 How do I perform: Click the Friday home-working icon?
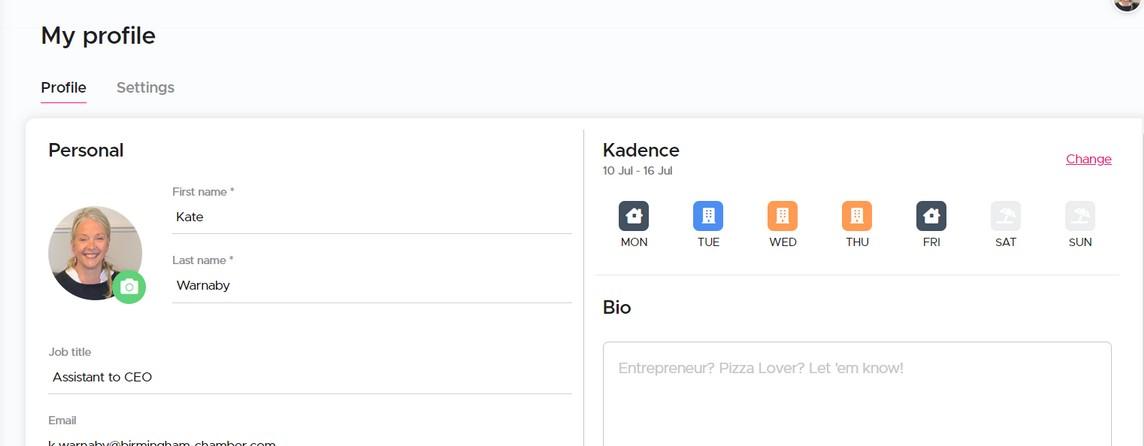click(931, 216)
